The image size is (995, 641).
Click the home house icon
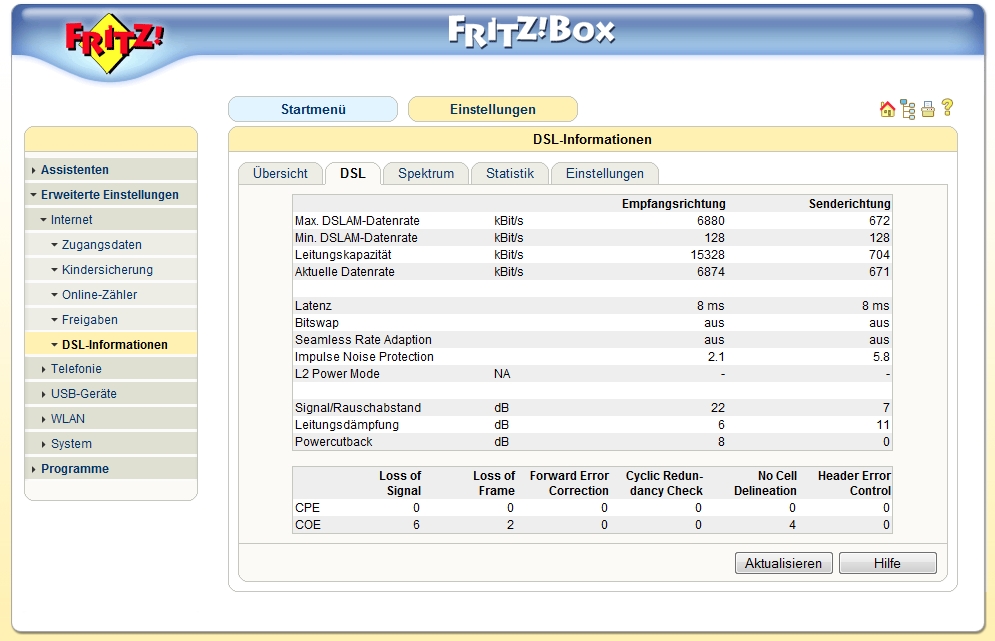coord(887,110)
